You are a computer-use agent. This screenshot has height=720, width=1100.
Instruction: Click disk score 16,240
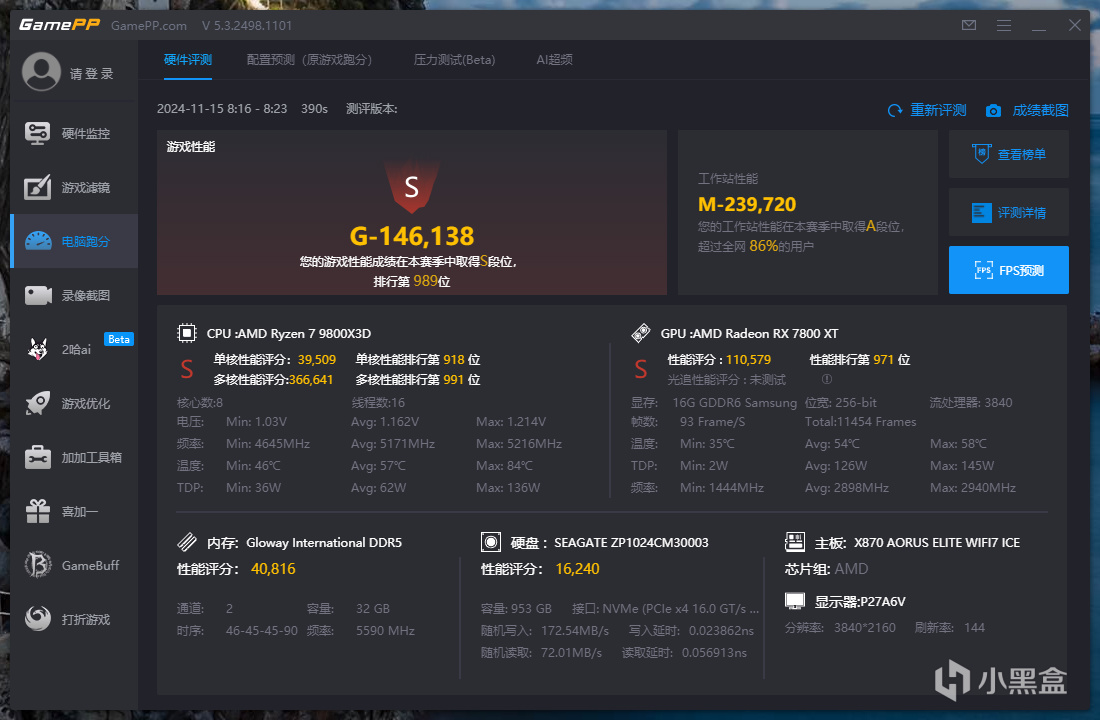(x=577, y=568)
